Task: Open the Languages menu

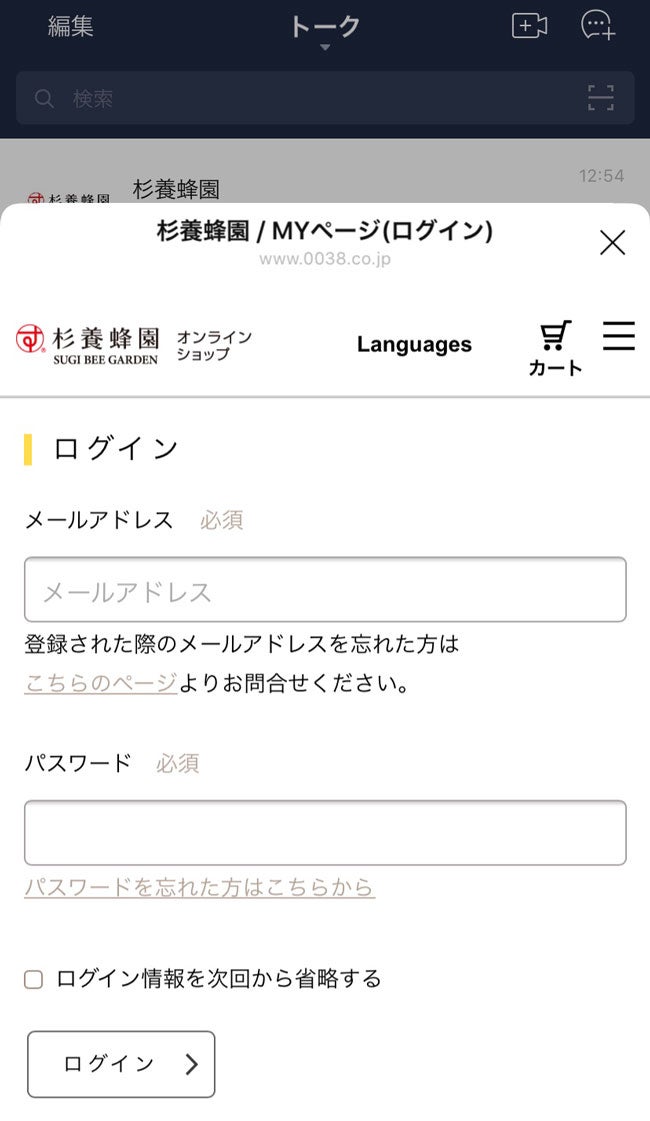Action: (x=414, y=344)
